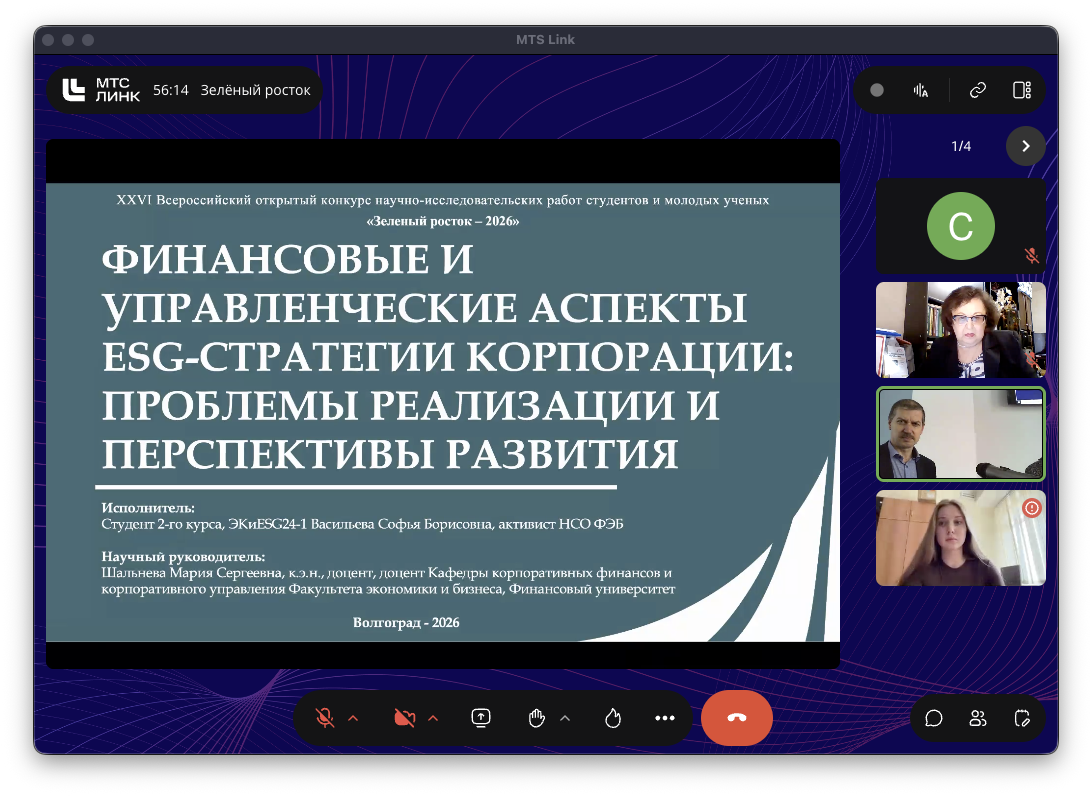Expand microphone options chevron

[353, 718]
